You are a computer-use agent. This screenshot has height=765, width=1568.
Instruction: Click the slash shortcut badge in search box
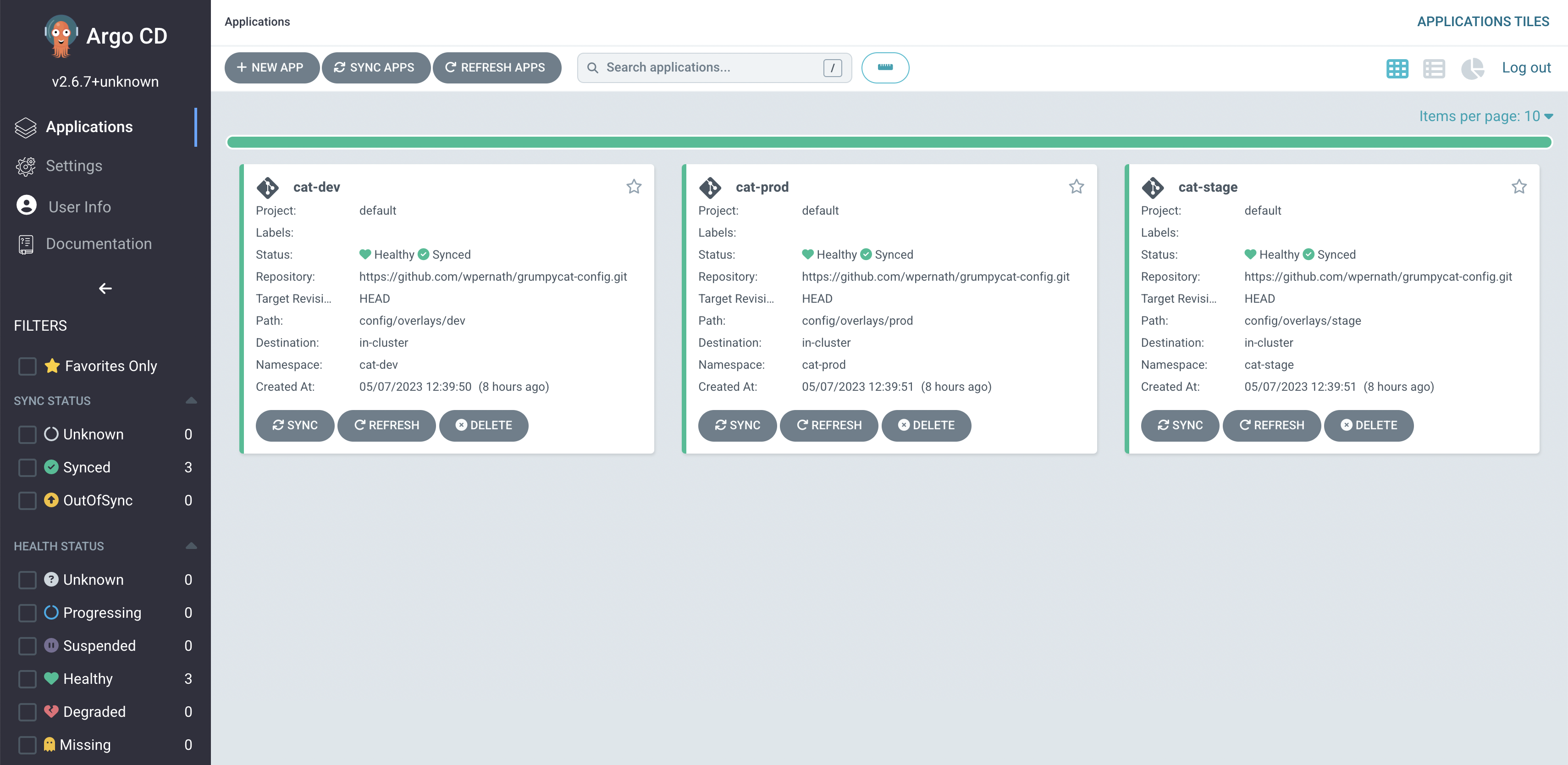pos(832,67)
